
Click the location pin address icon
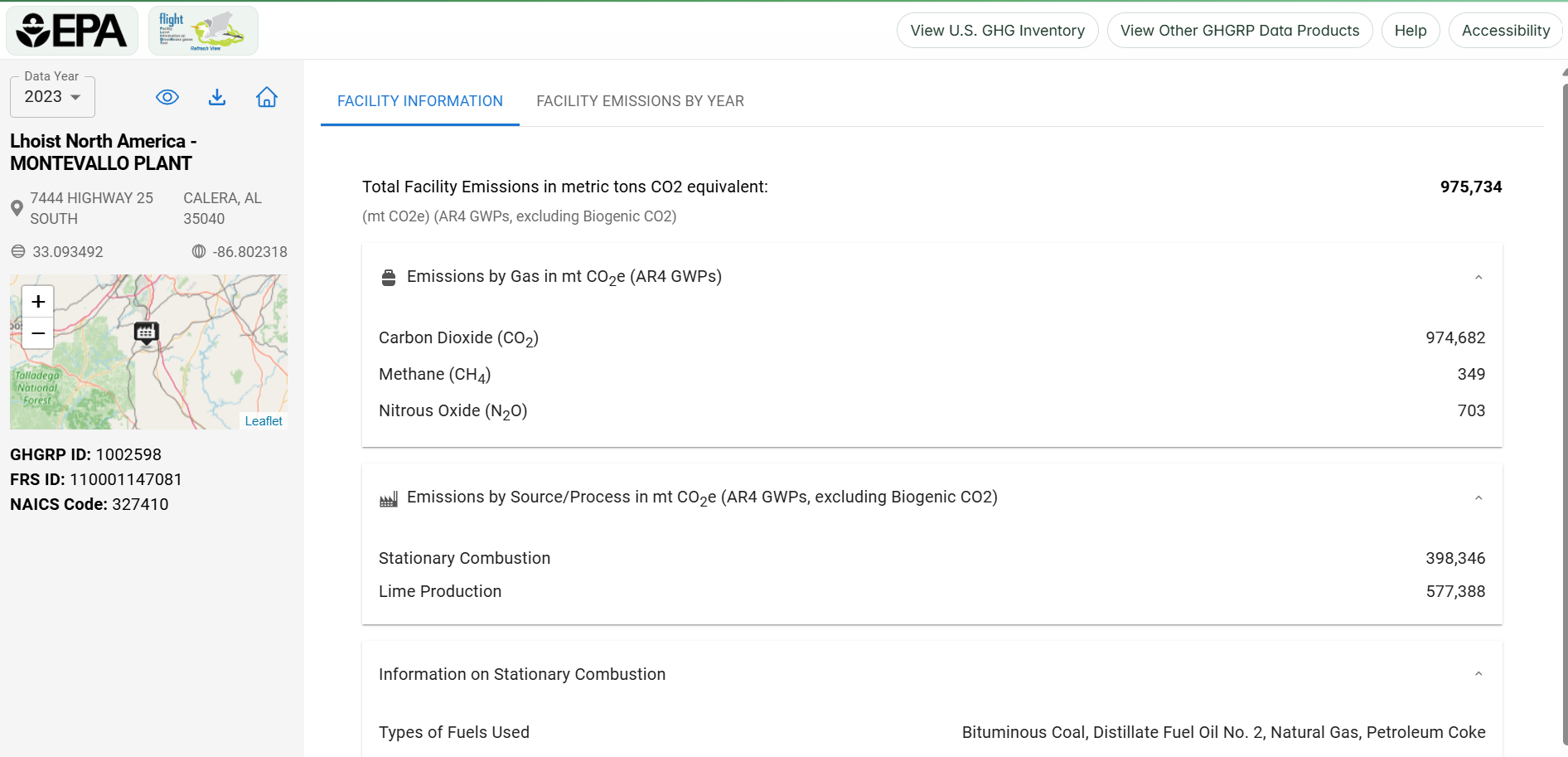[17, 208]
